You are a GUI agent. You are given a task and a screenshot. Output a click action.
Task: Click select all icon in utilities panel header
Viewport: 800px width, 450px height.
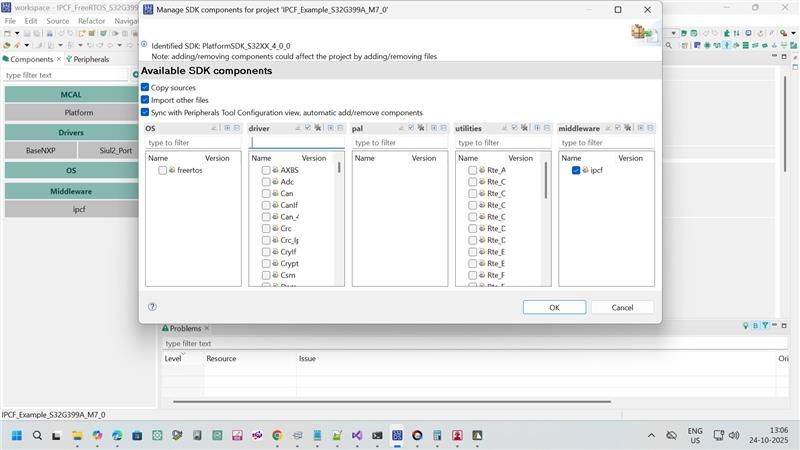click(x=514, y=128)
